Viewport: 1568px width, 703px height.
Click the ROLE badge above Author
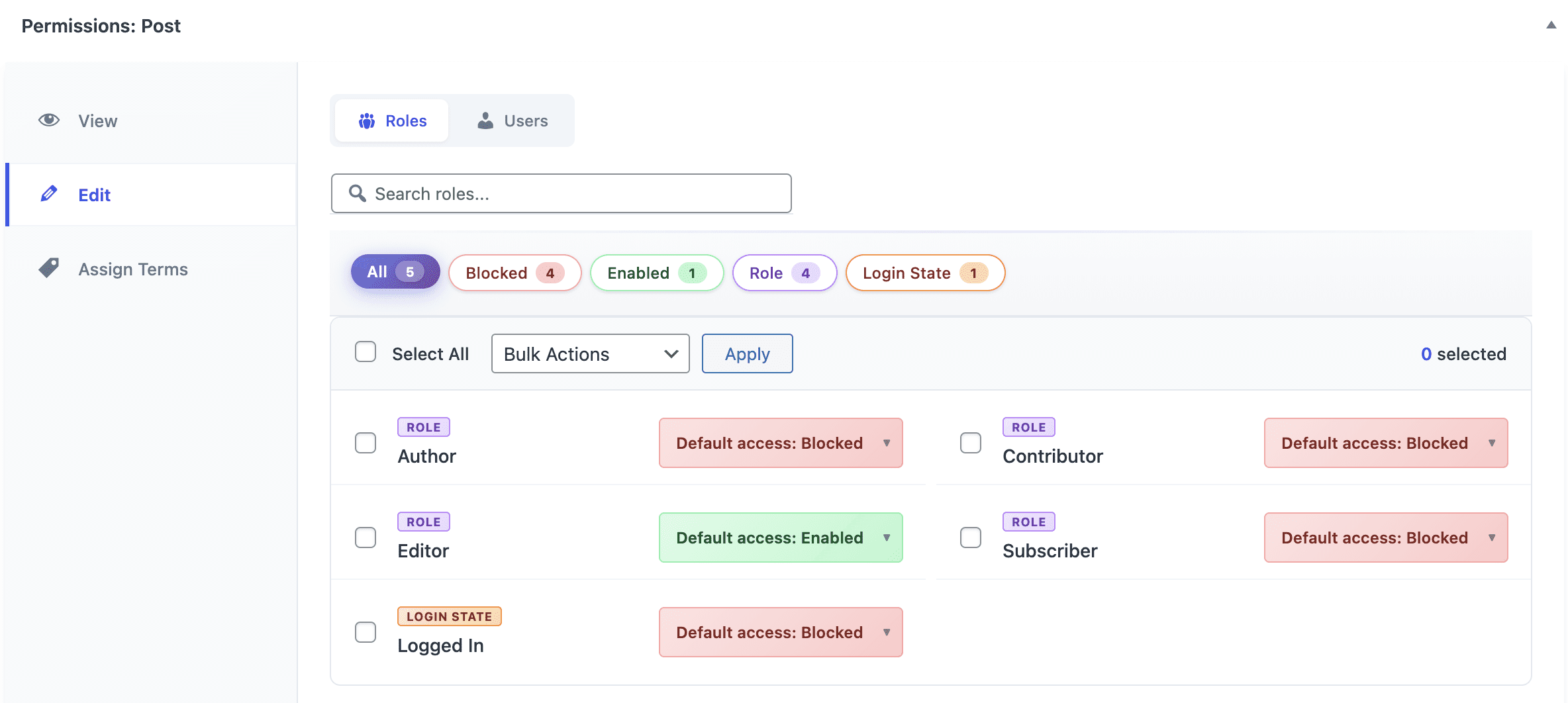point(423,427)
